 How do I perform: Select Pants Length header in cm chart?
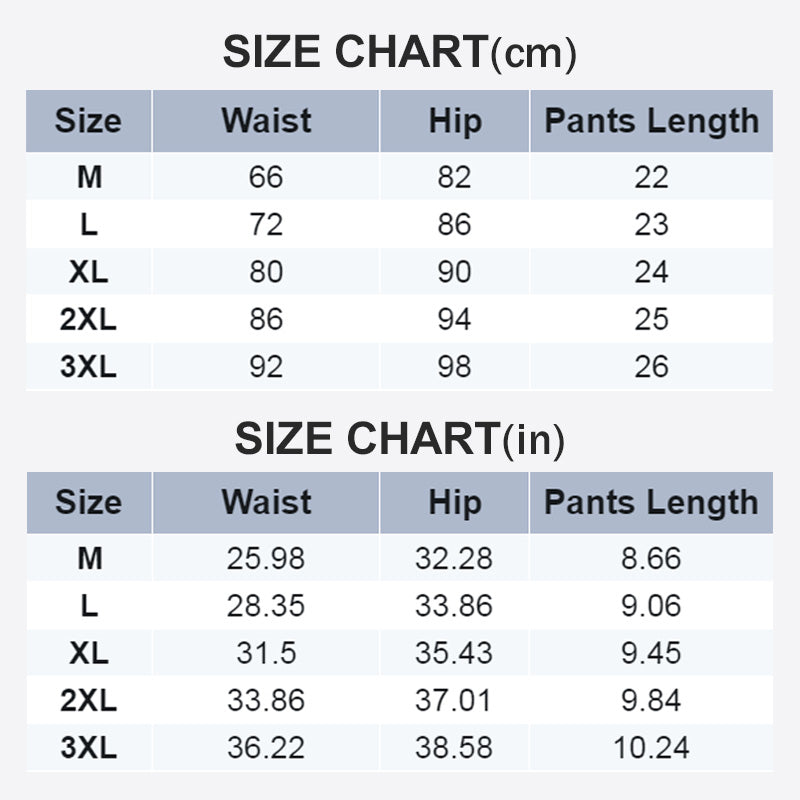coord(651,121)
